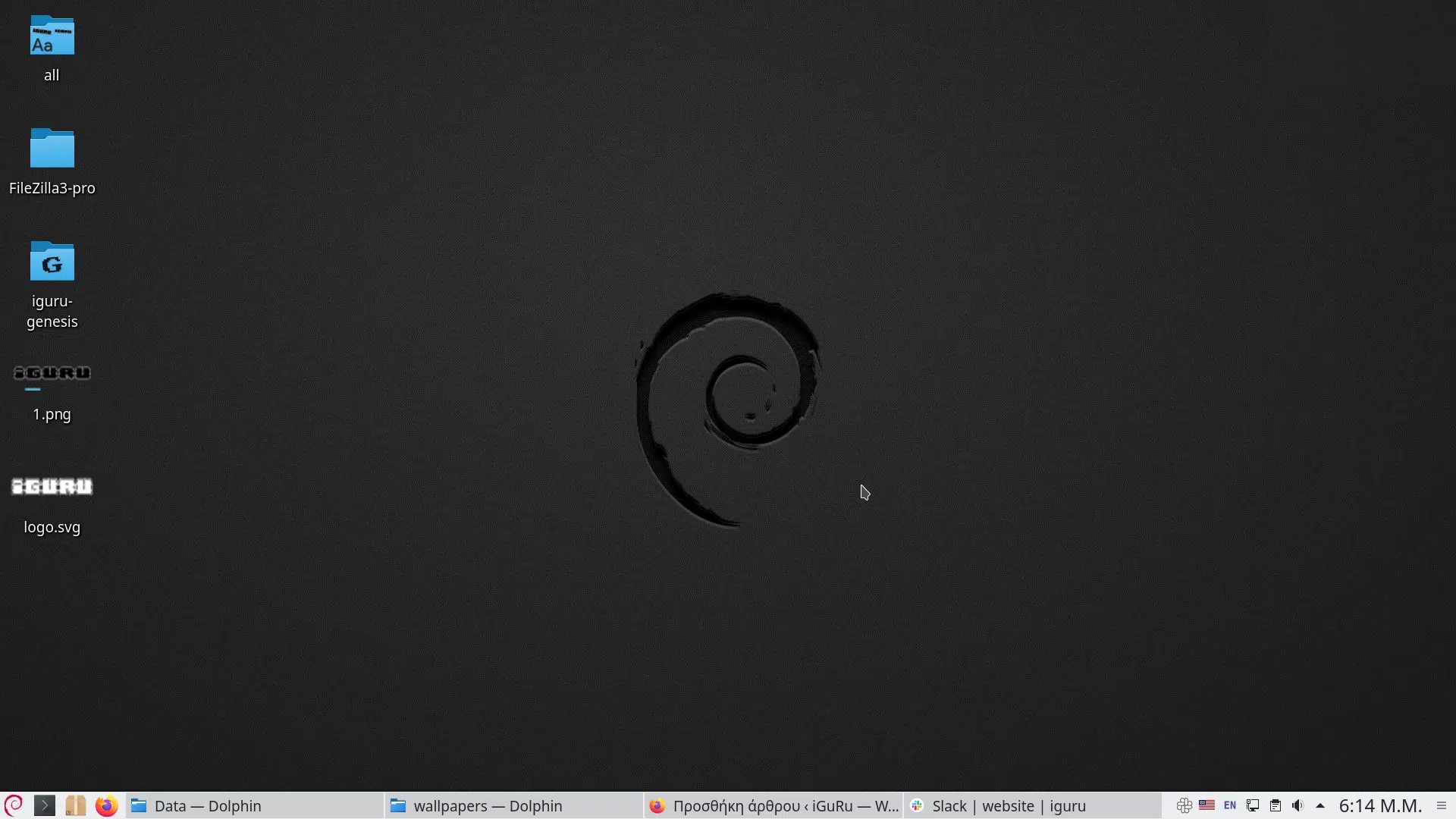This screenshot has width=1456, height=819.
Task: Switch to the Data — Dolphin window
Action: tap(255, 806)
